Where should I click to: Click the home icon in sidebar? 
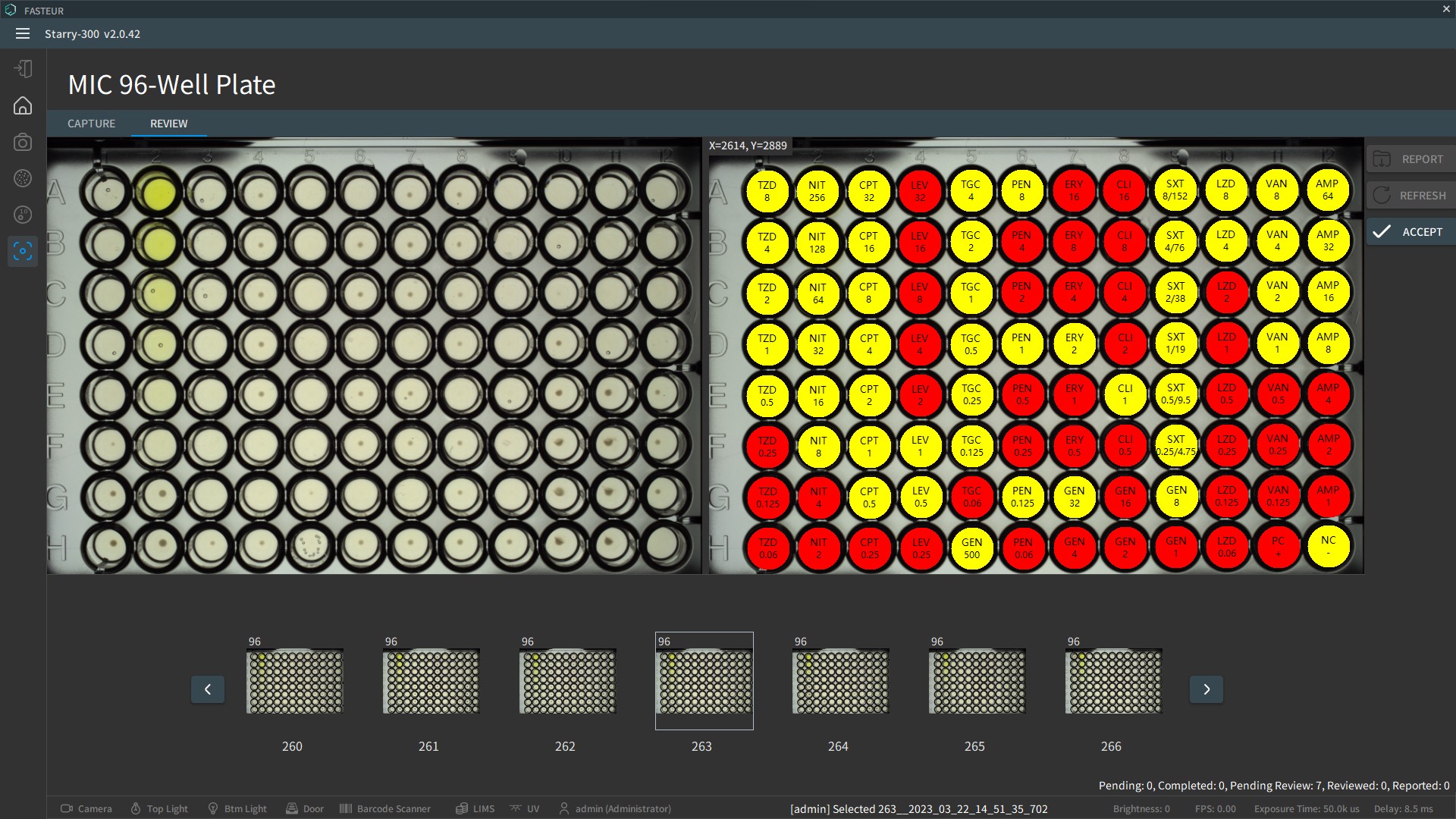(x=23, y=105)
